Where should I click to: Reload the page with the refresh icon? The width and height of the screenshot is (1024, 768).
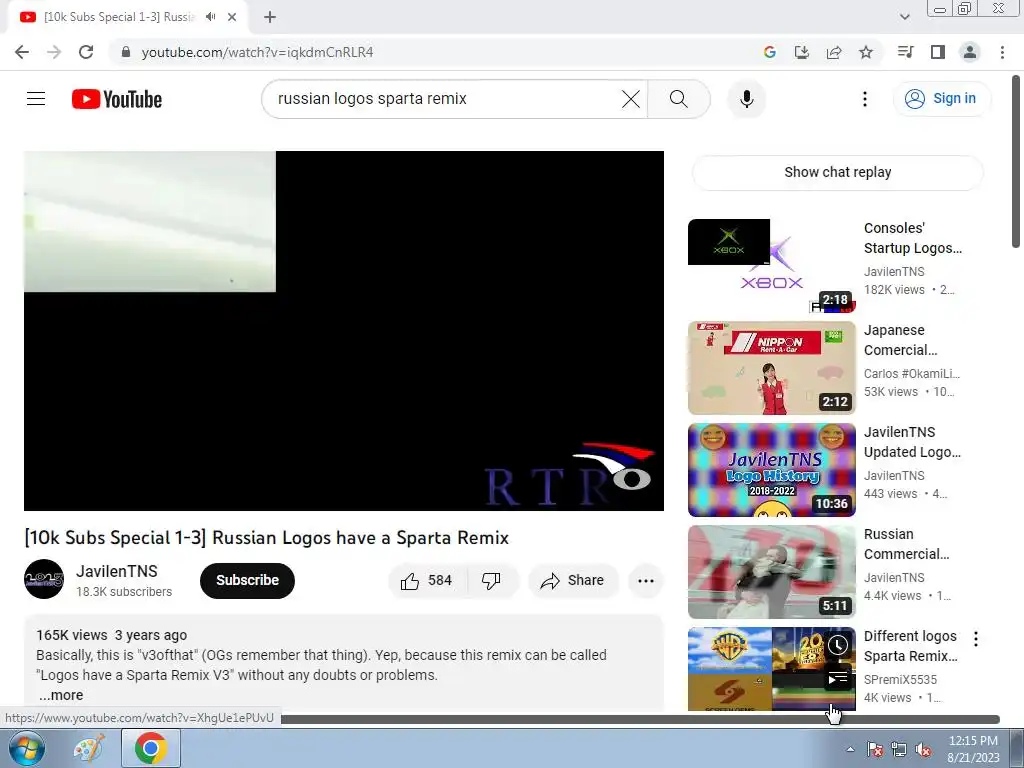86,52
